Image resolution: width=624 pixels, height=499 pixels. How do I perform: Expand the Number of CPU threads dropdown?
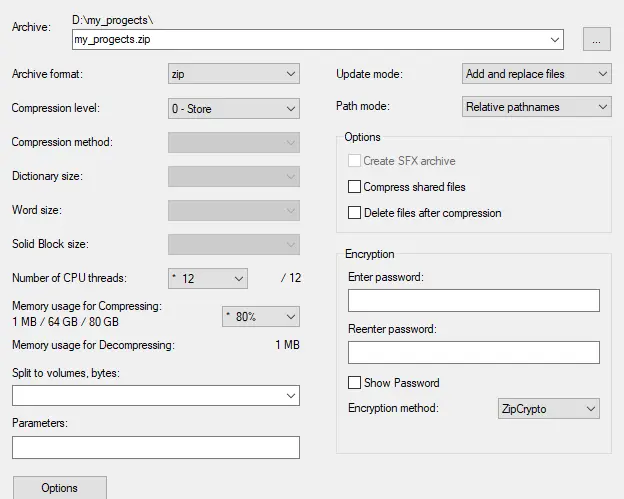pyautogui.click(x=208, y=278)
